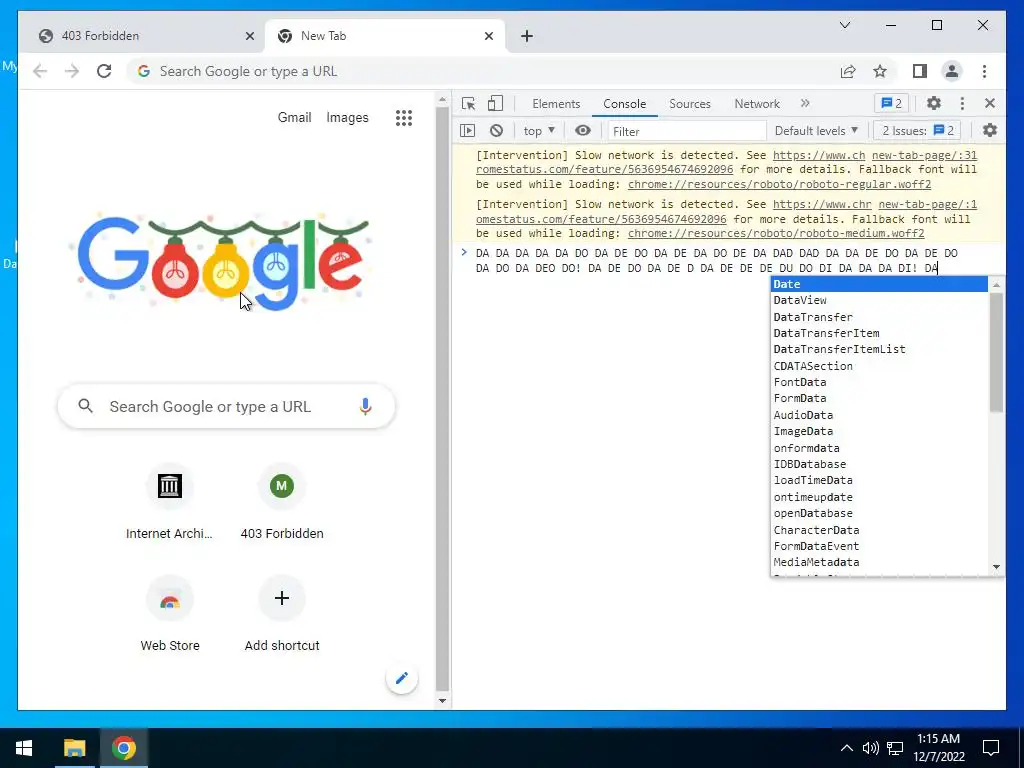
Task: Switch to the Console tab
Action: (624, 103)
